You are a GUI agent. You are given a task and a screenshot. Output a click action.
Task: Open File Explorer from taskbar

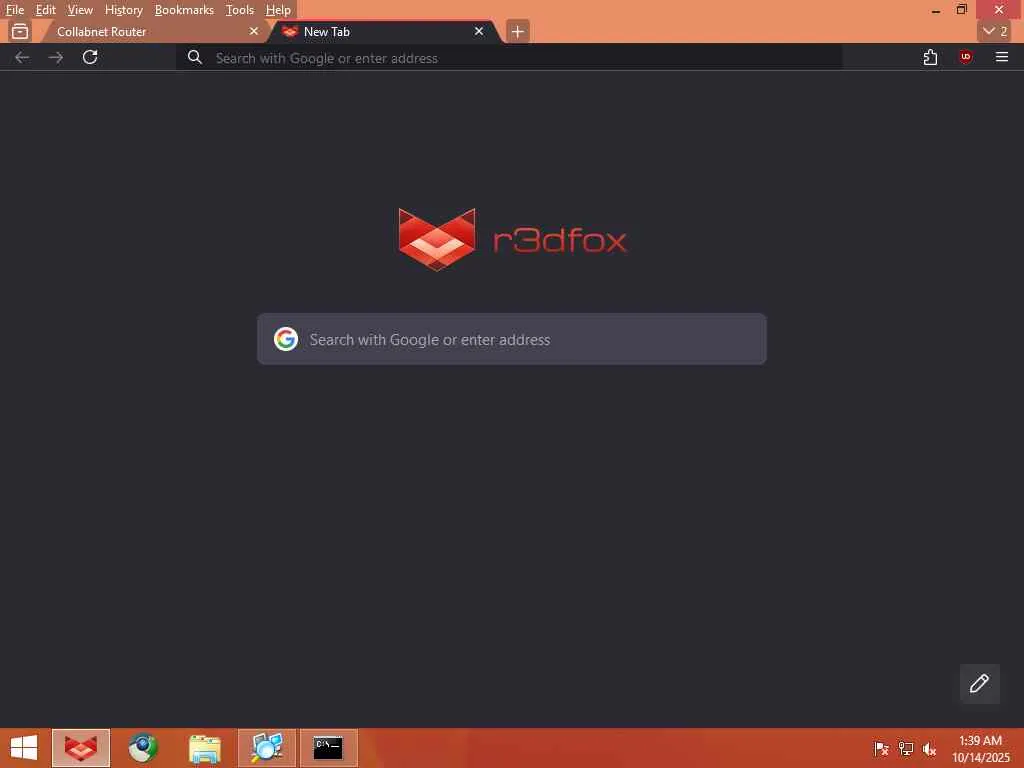coord(204,748)
